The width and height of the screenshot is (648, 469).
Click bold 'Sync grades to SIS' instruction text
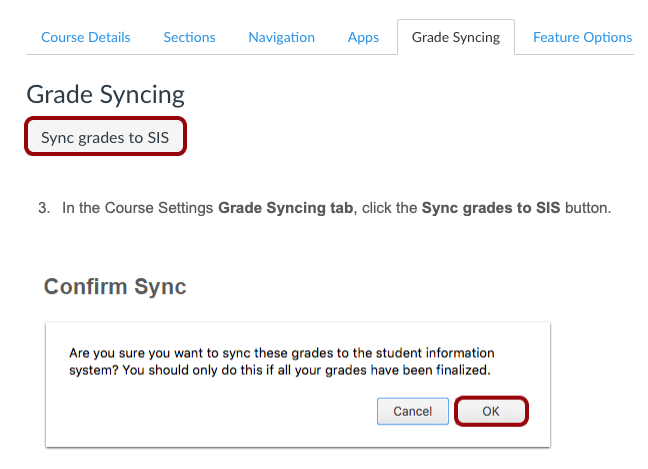tap(491, 208)
